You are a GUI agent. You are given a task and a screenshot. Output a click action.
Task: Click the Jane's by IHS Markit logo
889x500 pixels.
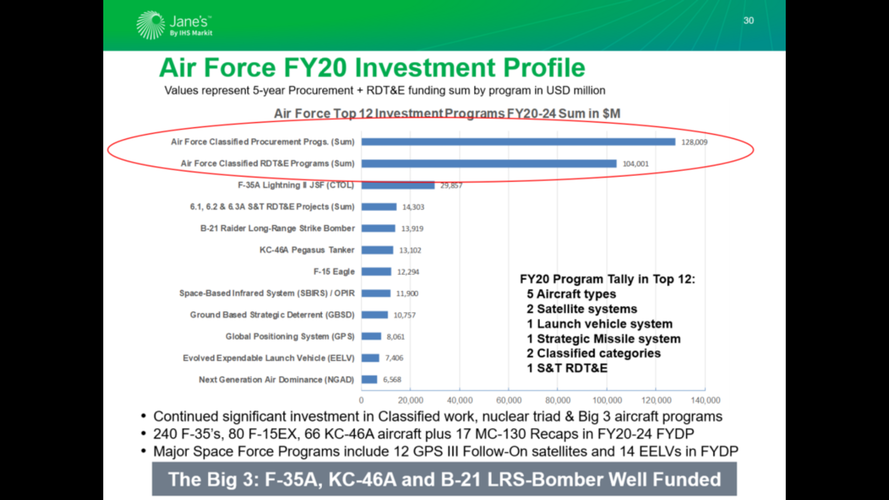(175, 26)
